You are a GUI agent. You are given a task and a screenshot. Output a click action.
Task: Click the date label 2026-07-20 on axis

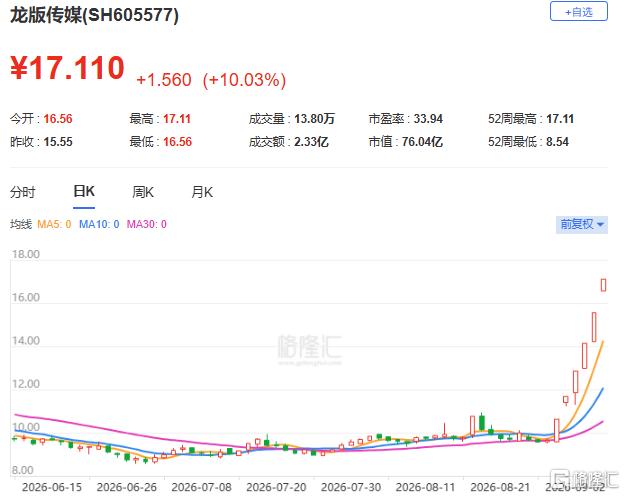click(x=276, y=487)
